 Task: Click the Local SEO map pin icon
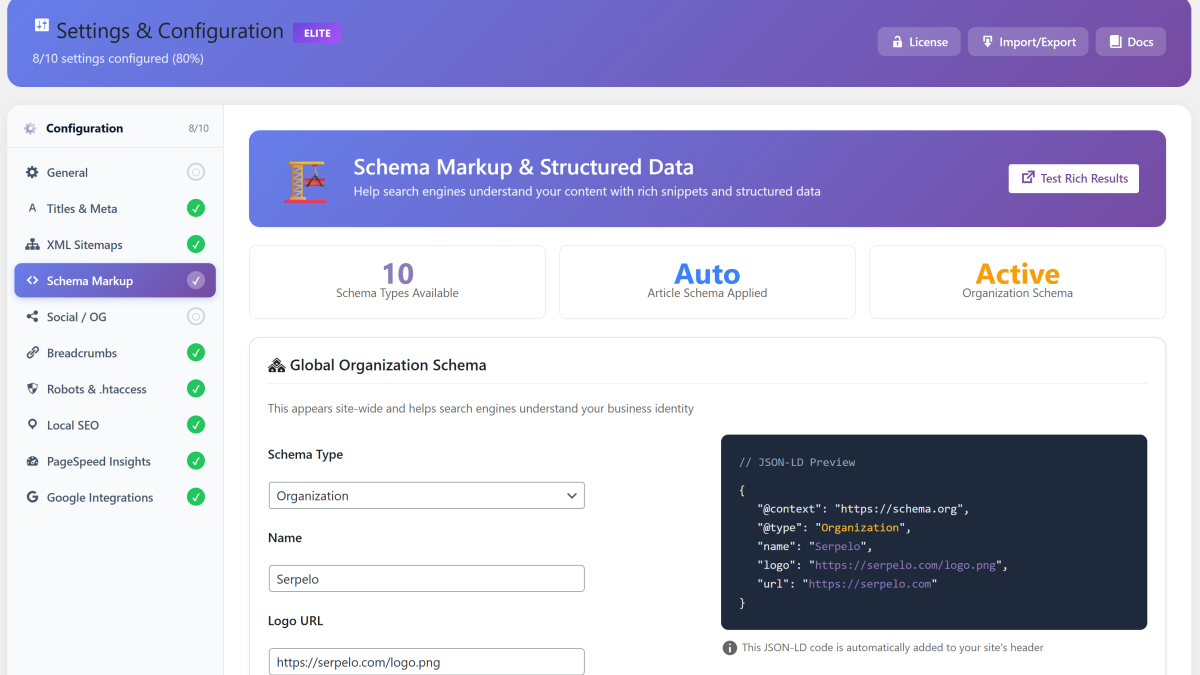tap(30, 424)
